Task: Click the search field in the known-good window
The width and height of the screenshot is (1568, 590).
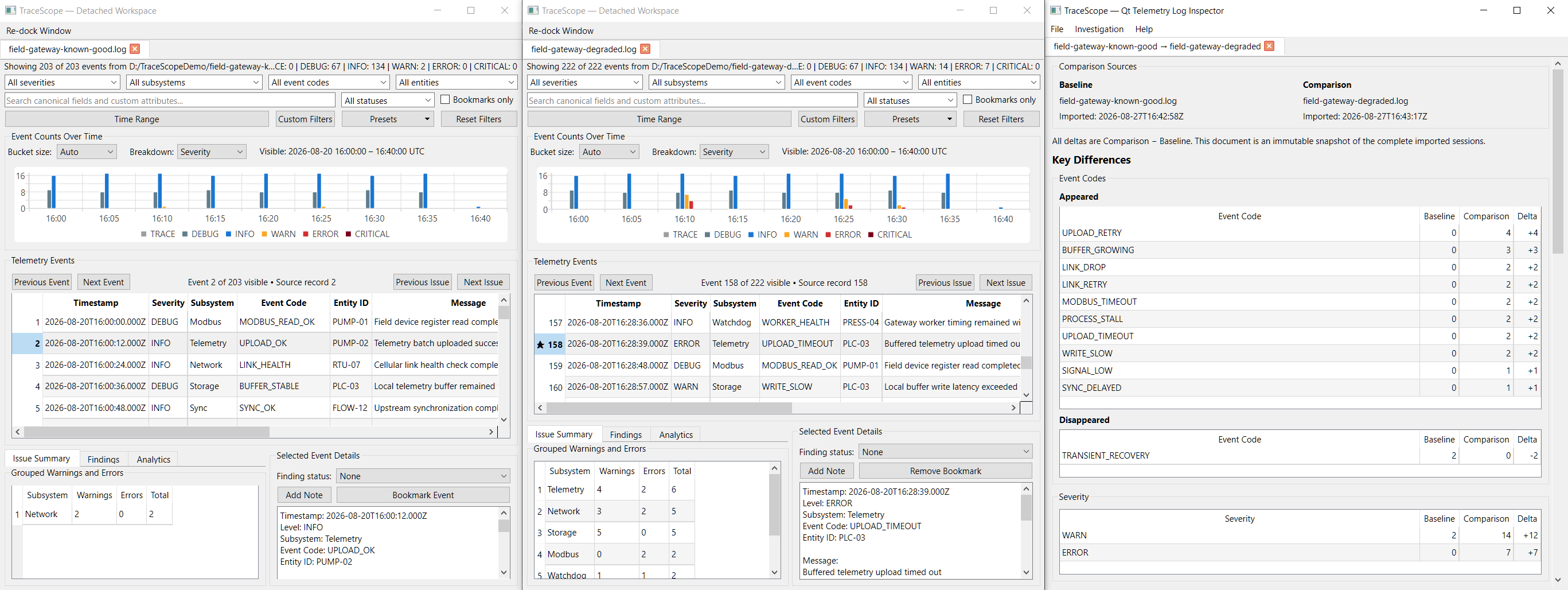Action: click(170, 100)
